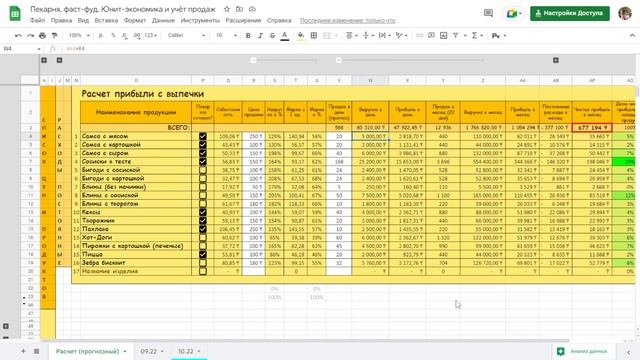Open the fill color picker

(301, 36)
